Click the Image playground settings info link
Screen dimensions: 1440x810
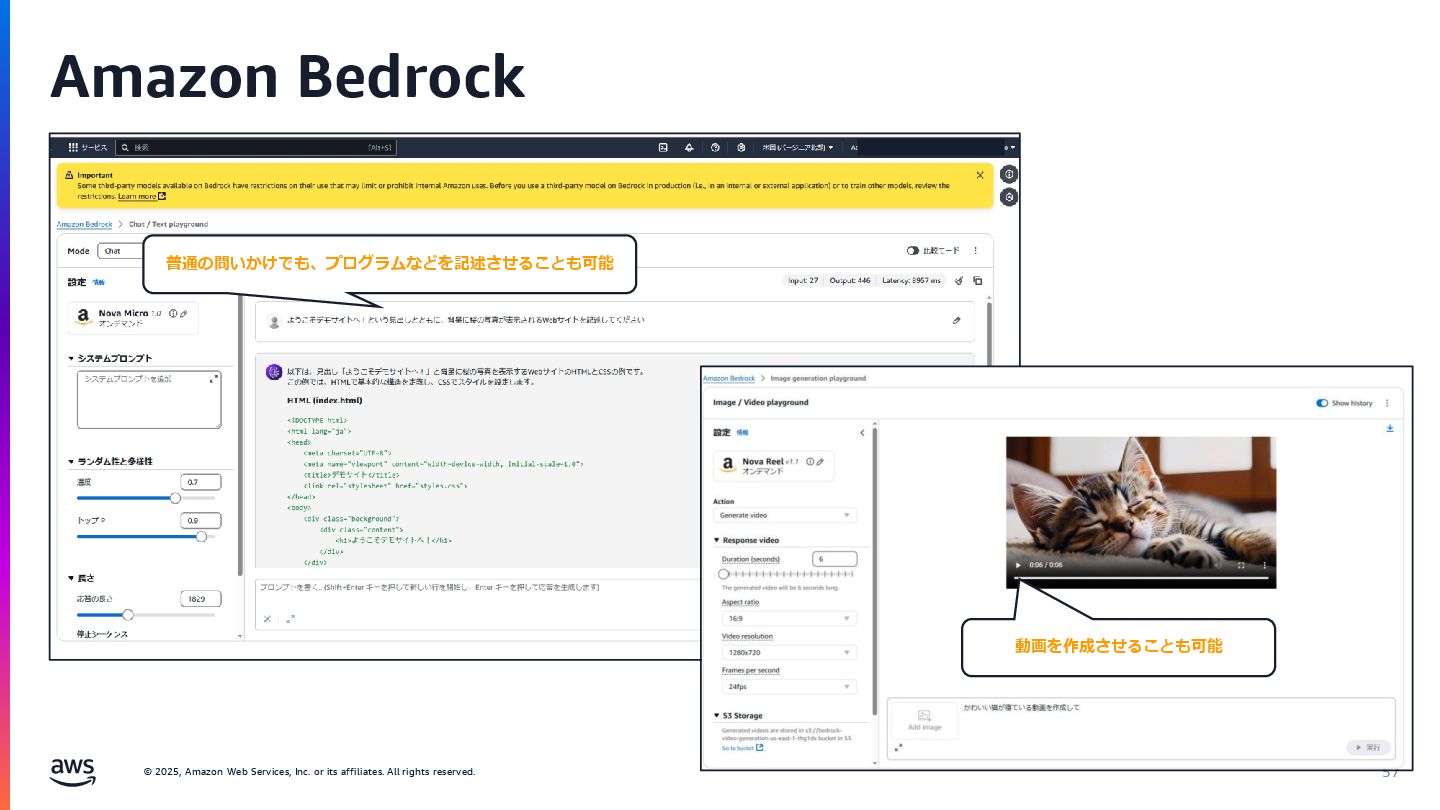point(742,433)
